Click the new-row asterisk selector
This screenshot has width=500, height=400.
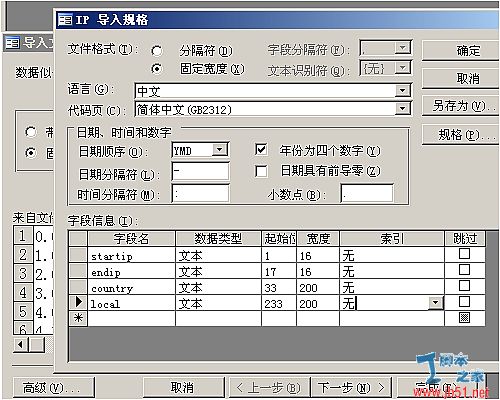tap(78, 318)
